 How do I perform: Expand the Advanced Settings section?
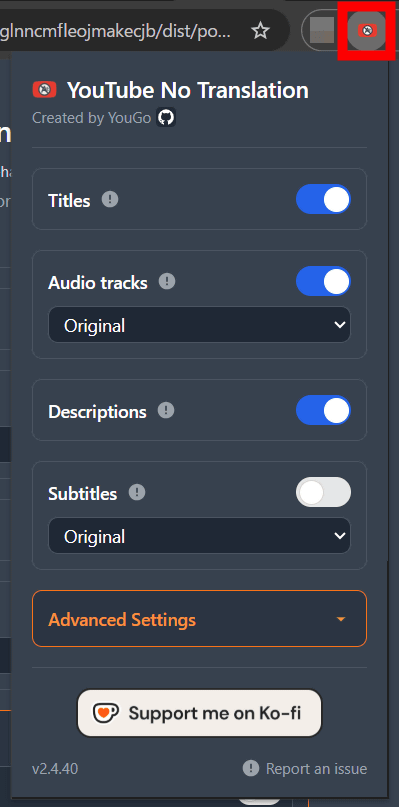199,619
